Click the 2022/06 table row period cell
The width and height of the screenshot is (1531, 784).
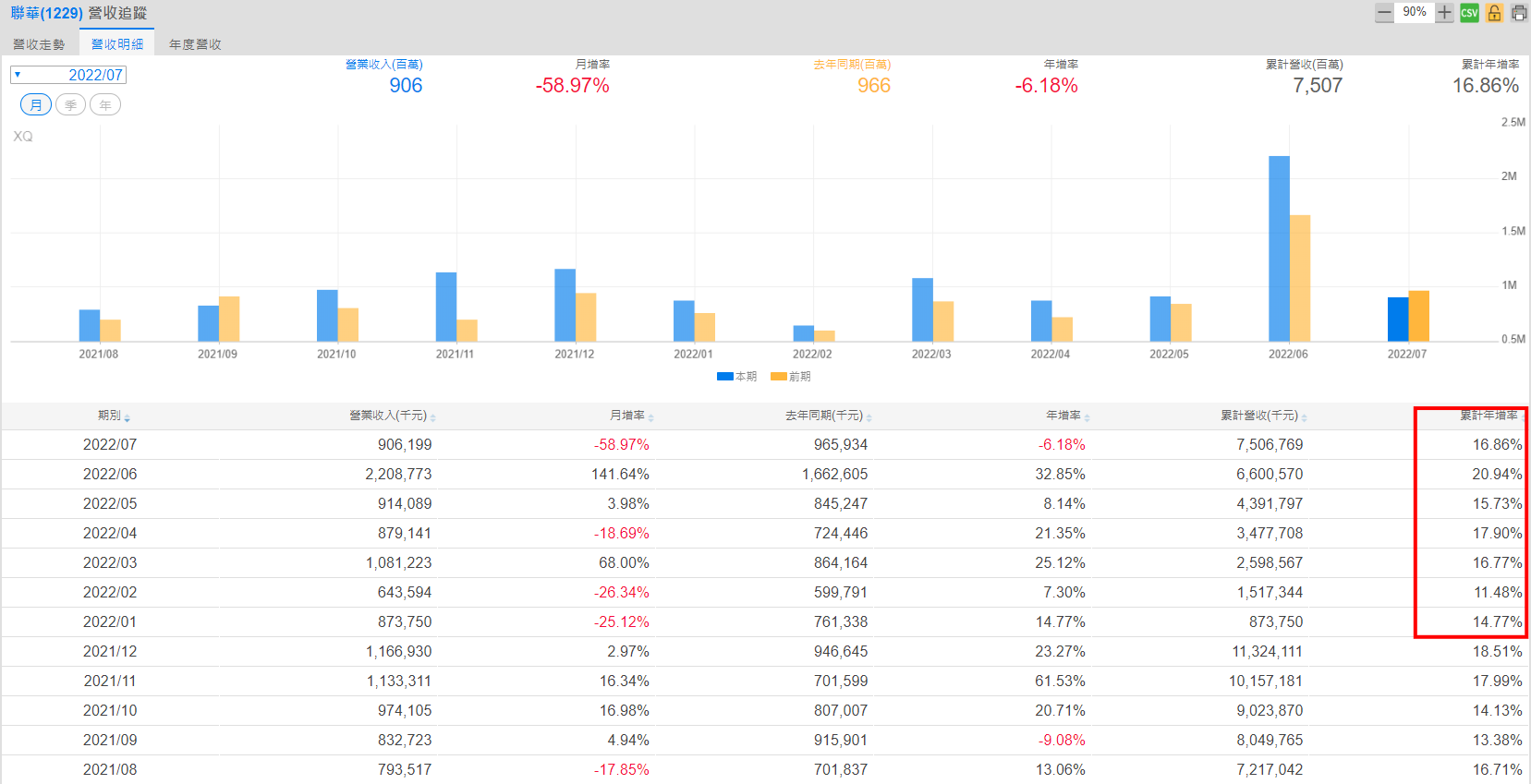(110, 475)
